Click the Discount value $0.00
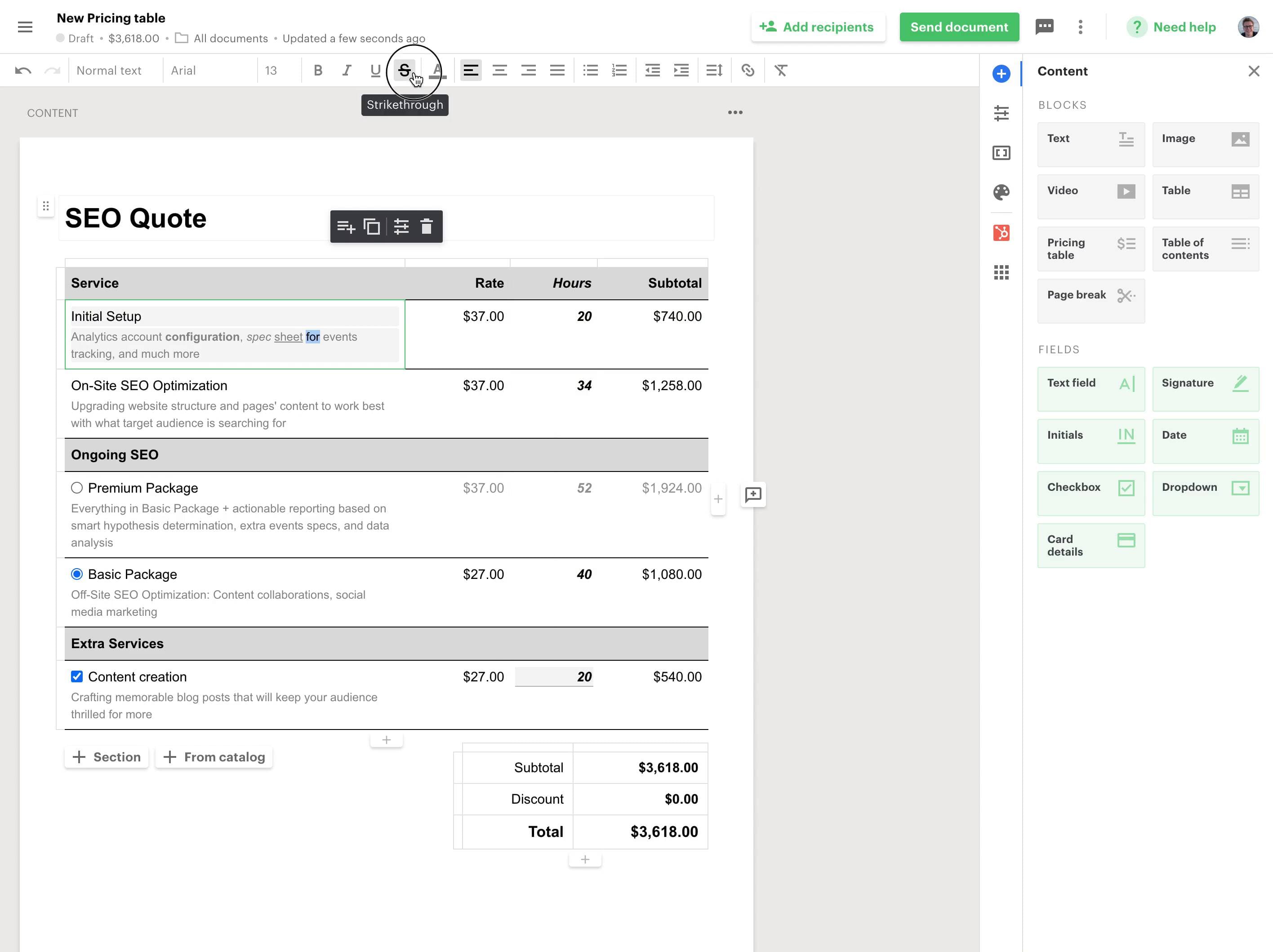Image resolution: width=1273 pixels, height=952 pixels. [681, 800]
